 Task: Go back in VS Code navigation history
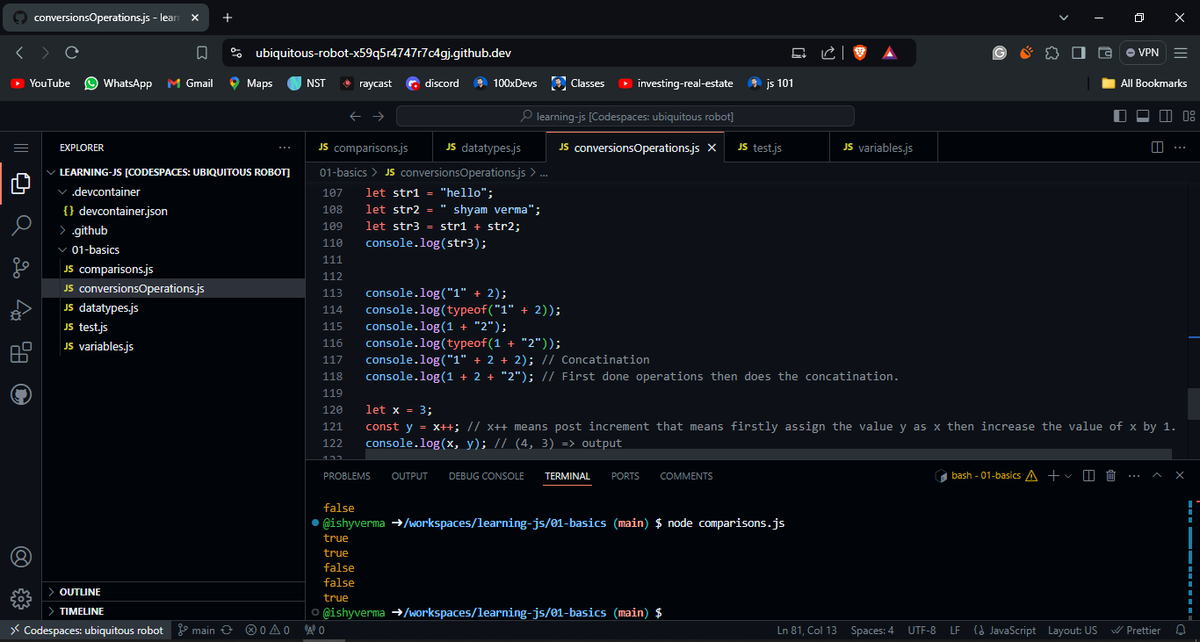(x=355, y=116)
